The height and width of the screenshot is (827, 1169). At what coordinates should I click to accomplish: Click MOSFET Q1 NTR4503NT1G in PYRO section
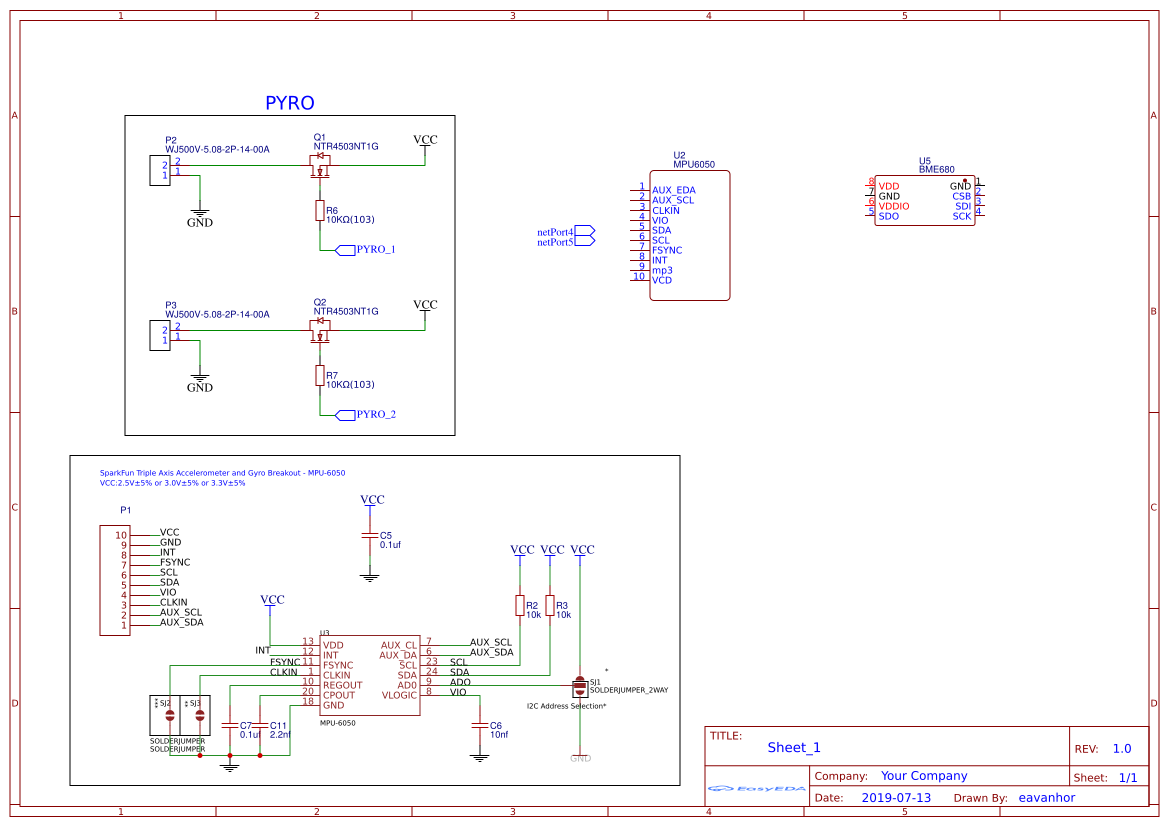[322, 165]
